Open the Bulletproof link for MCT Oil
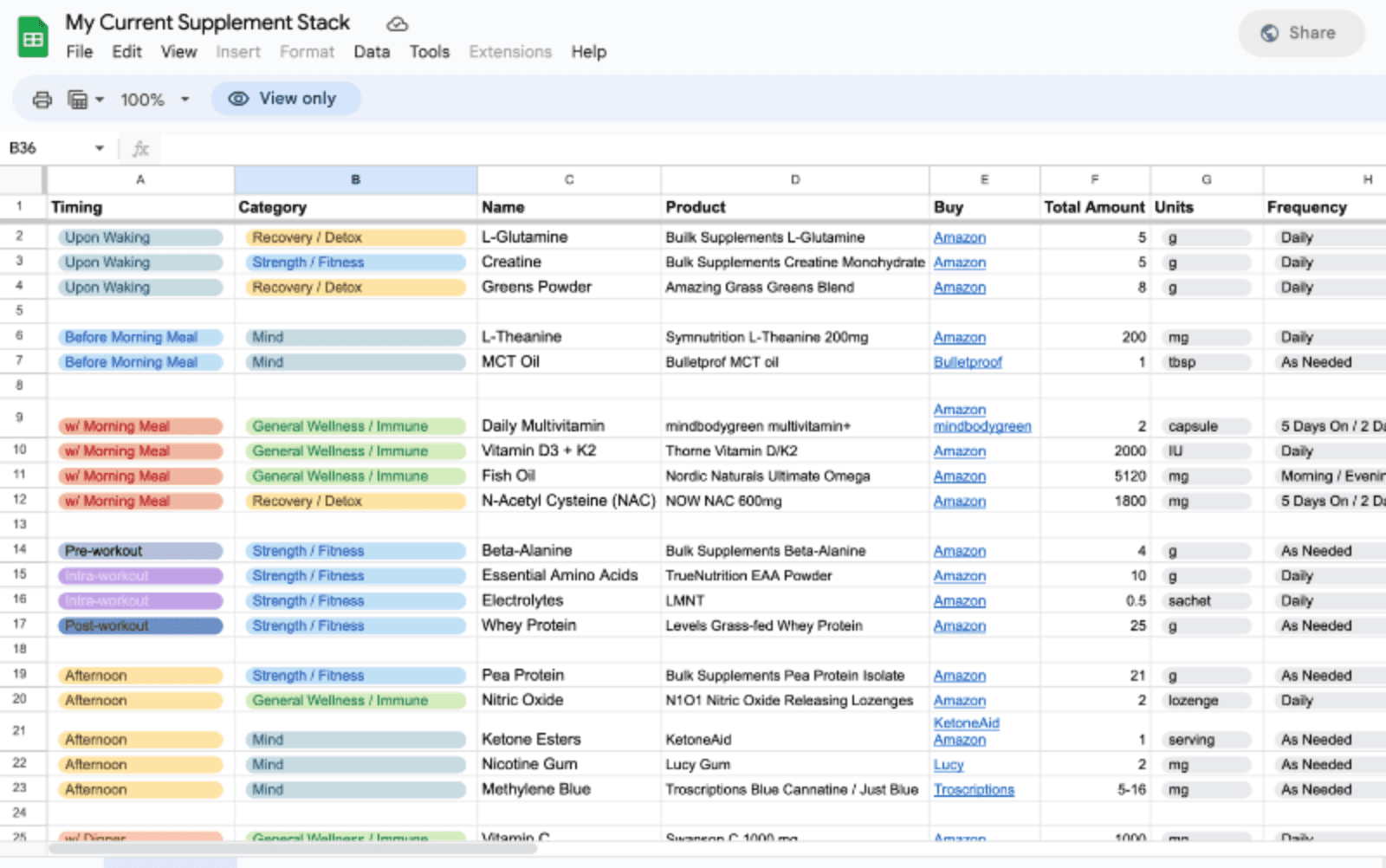The image size is (1386, 868). click(x=968, y=362)
